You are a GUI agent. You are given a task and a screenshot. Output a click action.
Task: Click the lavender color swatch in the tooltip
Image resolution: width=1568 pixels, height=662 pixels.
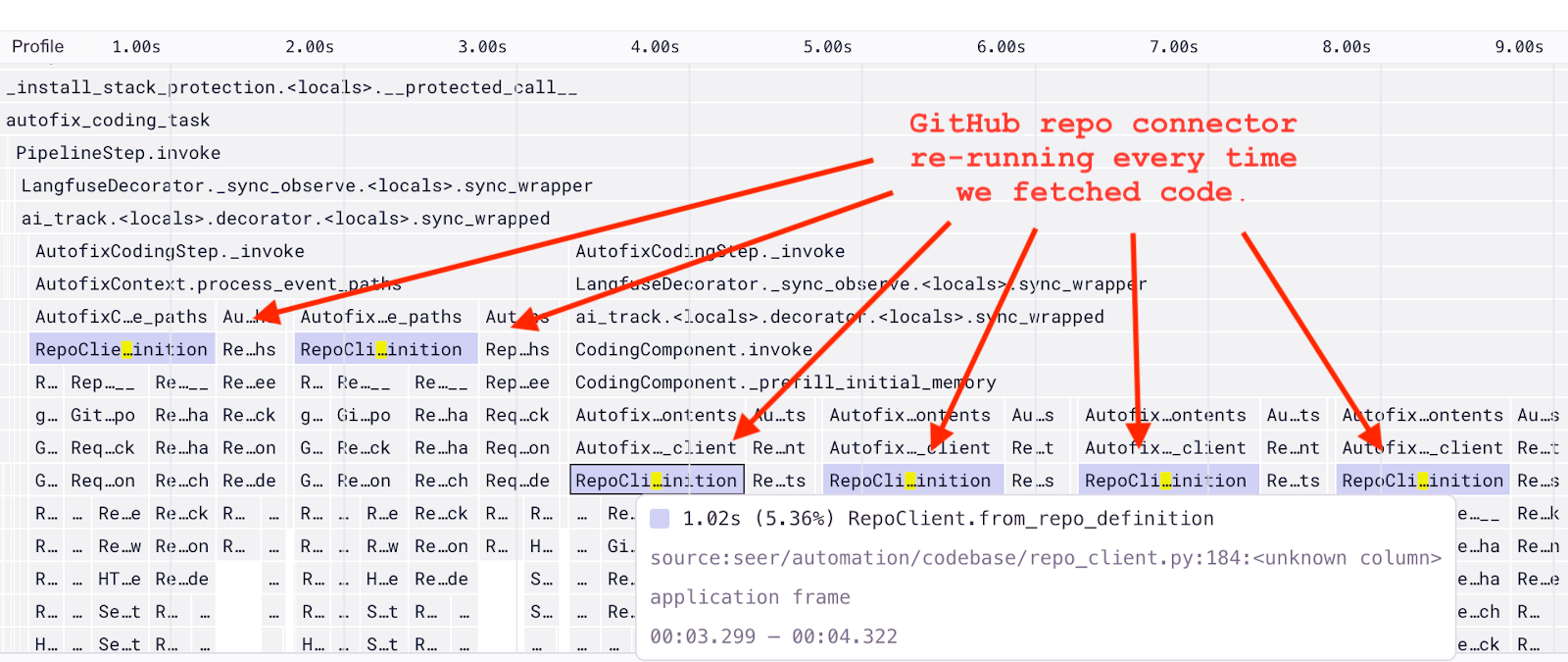[x=661, y=519]
